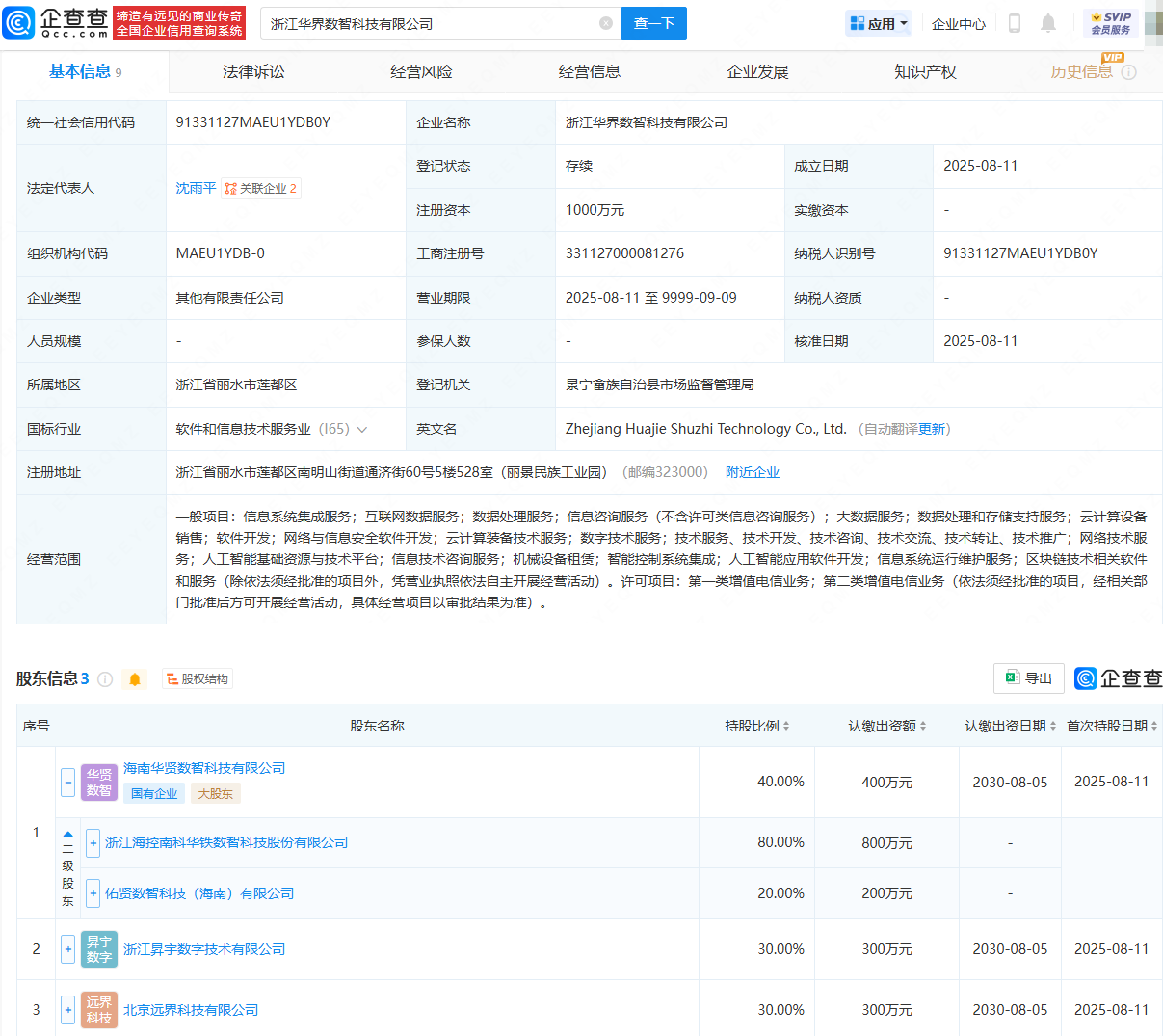Click shareholder info tooltip icon

(x=105, y=679)
